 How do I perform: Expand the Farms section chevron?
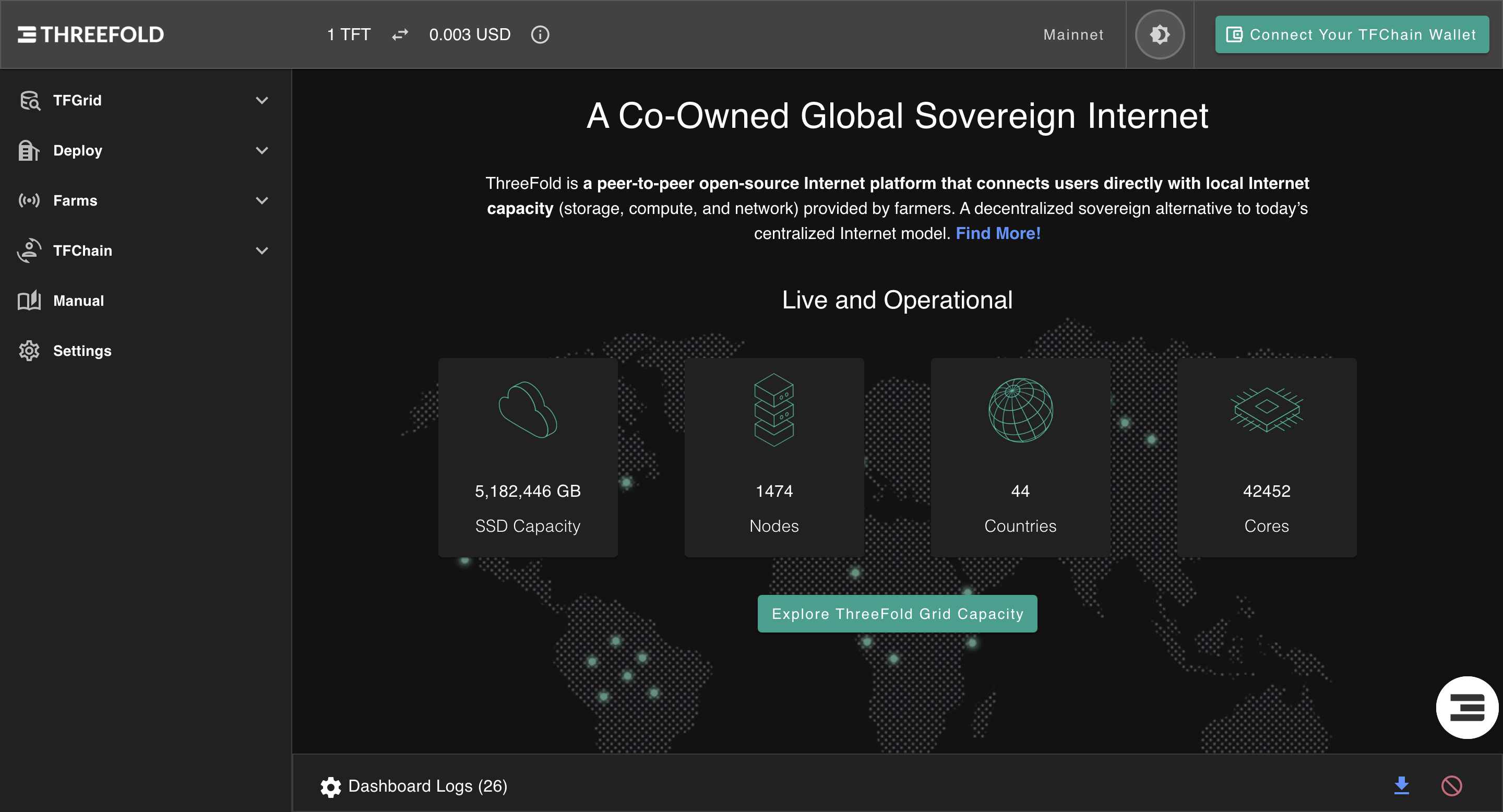point(262,201)
